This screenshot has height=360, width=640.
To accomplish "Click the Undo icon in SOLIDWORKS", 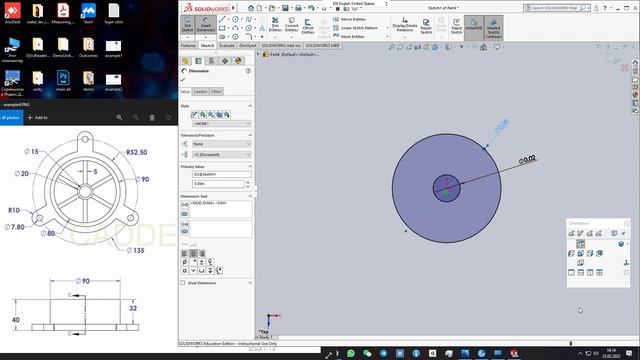I will [311, 8].
